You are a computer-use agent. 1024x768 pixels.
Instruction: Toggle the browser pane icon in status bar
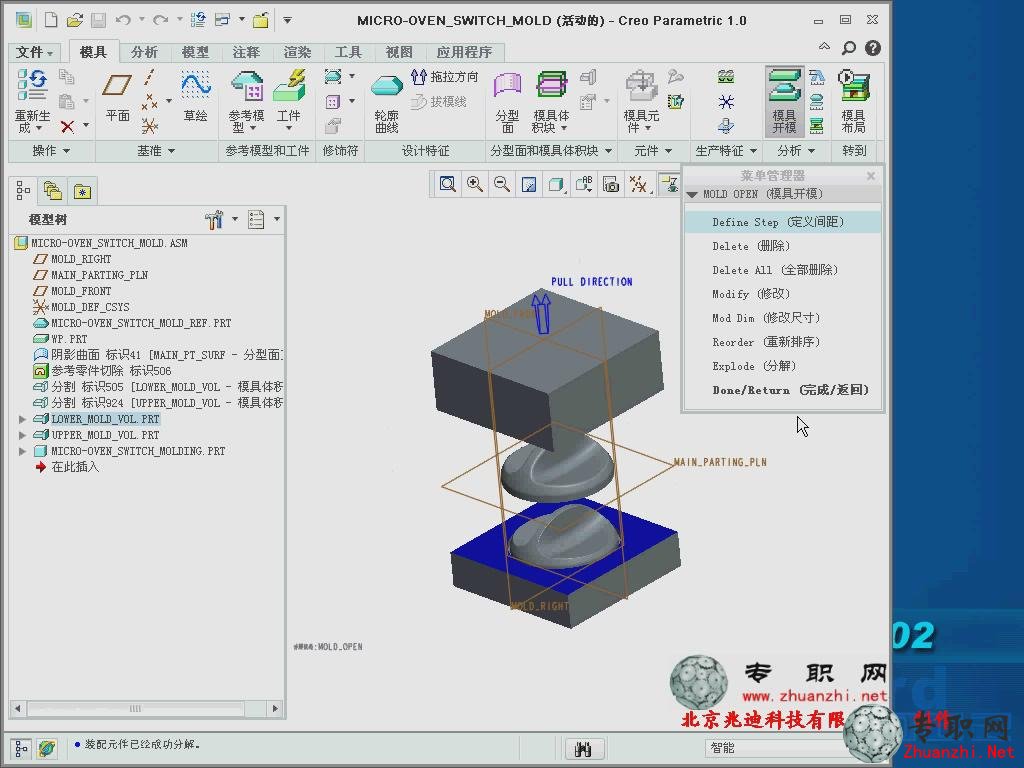click(46, 748)
